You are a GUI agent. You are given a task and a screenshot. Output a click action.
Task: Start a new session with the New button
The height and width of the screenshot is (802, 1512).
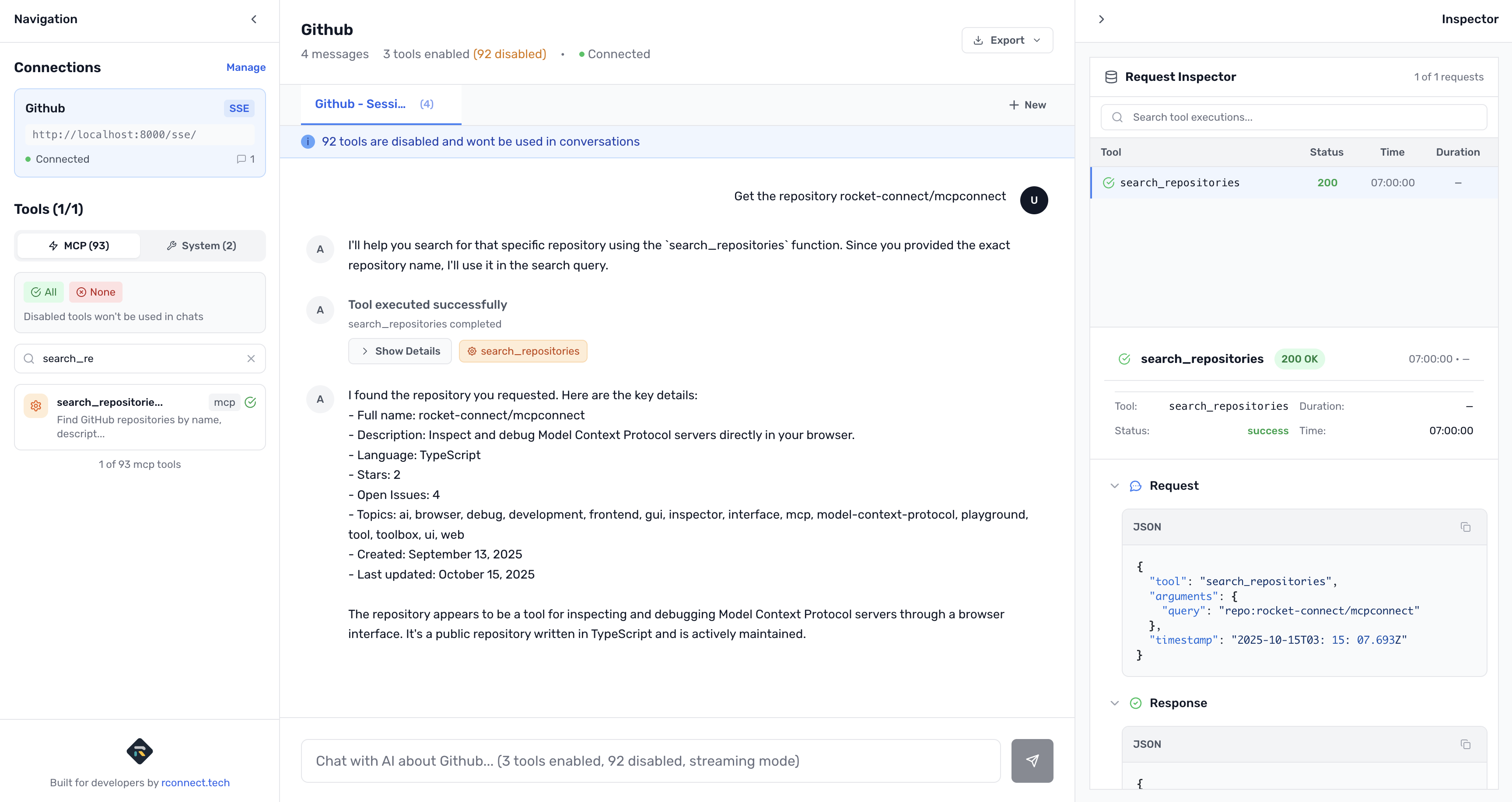click(x=1028, y=105)
